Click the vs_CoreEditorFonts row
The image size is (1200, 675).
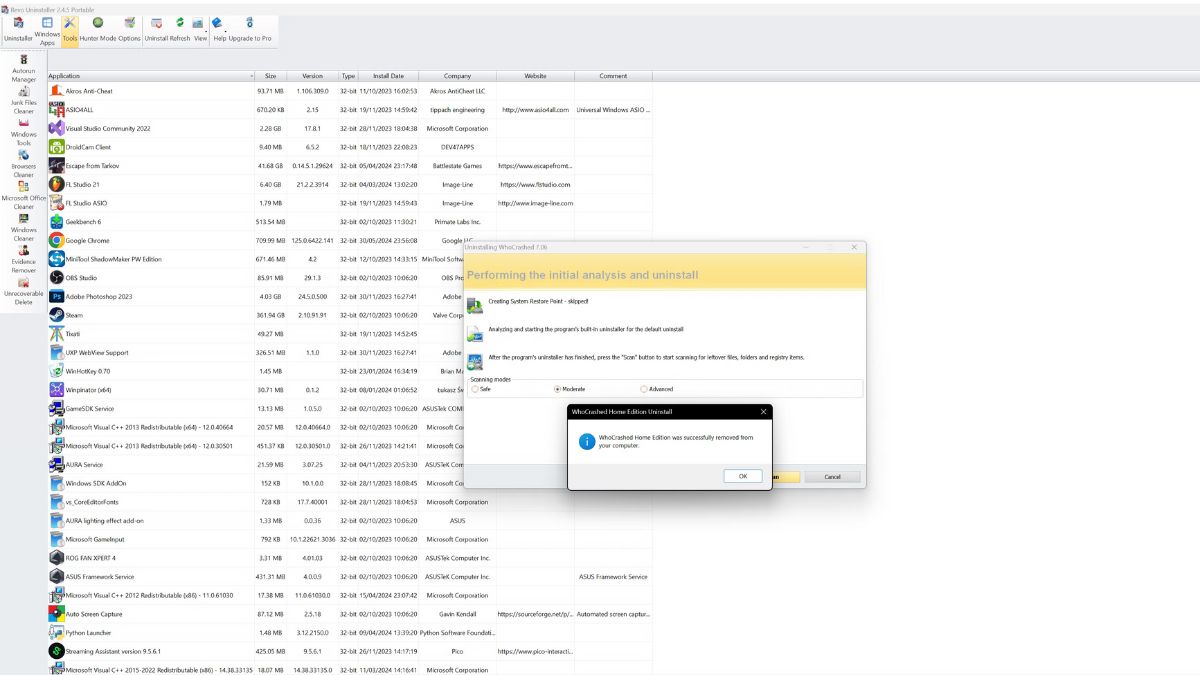tap(350, 502)
